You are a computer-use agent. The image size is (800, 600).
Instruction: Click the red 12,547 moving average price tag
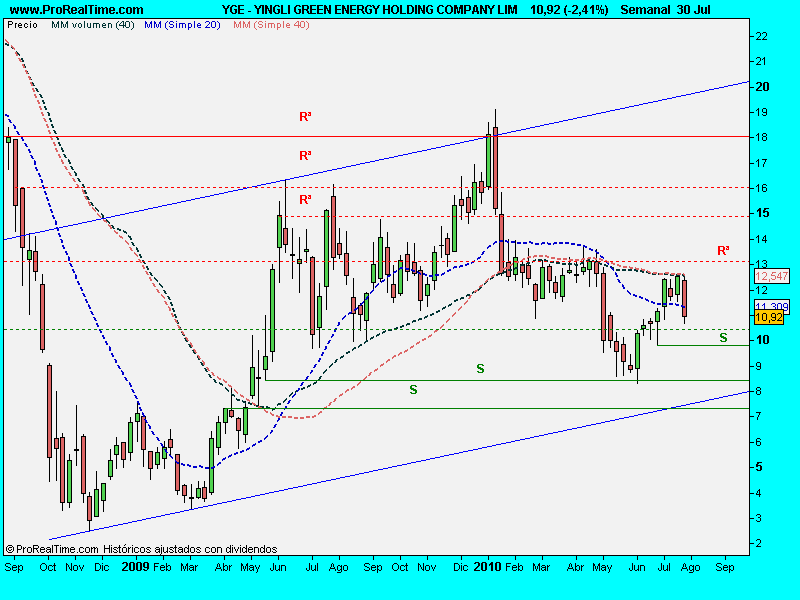point(771,276)
